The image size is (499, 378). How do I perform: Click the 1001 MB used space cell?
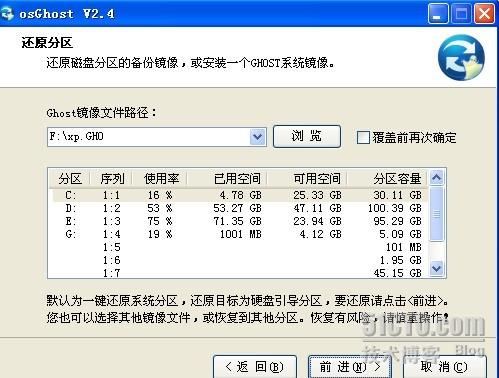(x=240, y=234)
